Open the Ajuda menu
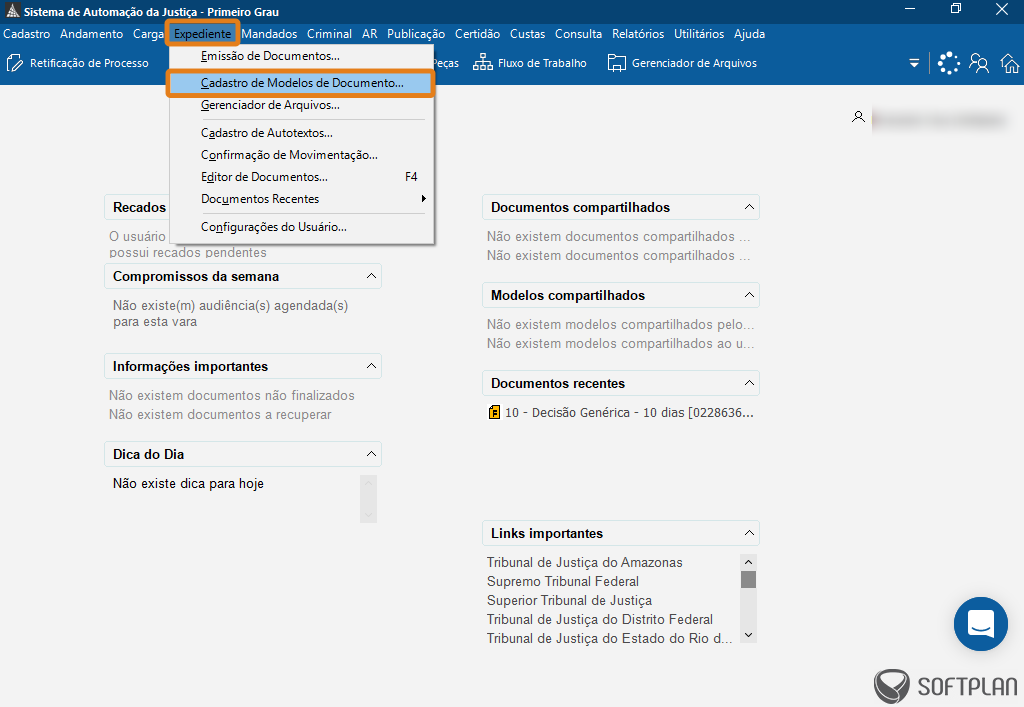 coord(749,34)
